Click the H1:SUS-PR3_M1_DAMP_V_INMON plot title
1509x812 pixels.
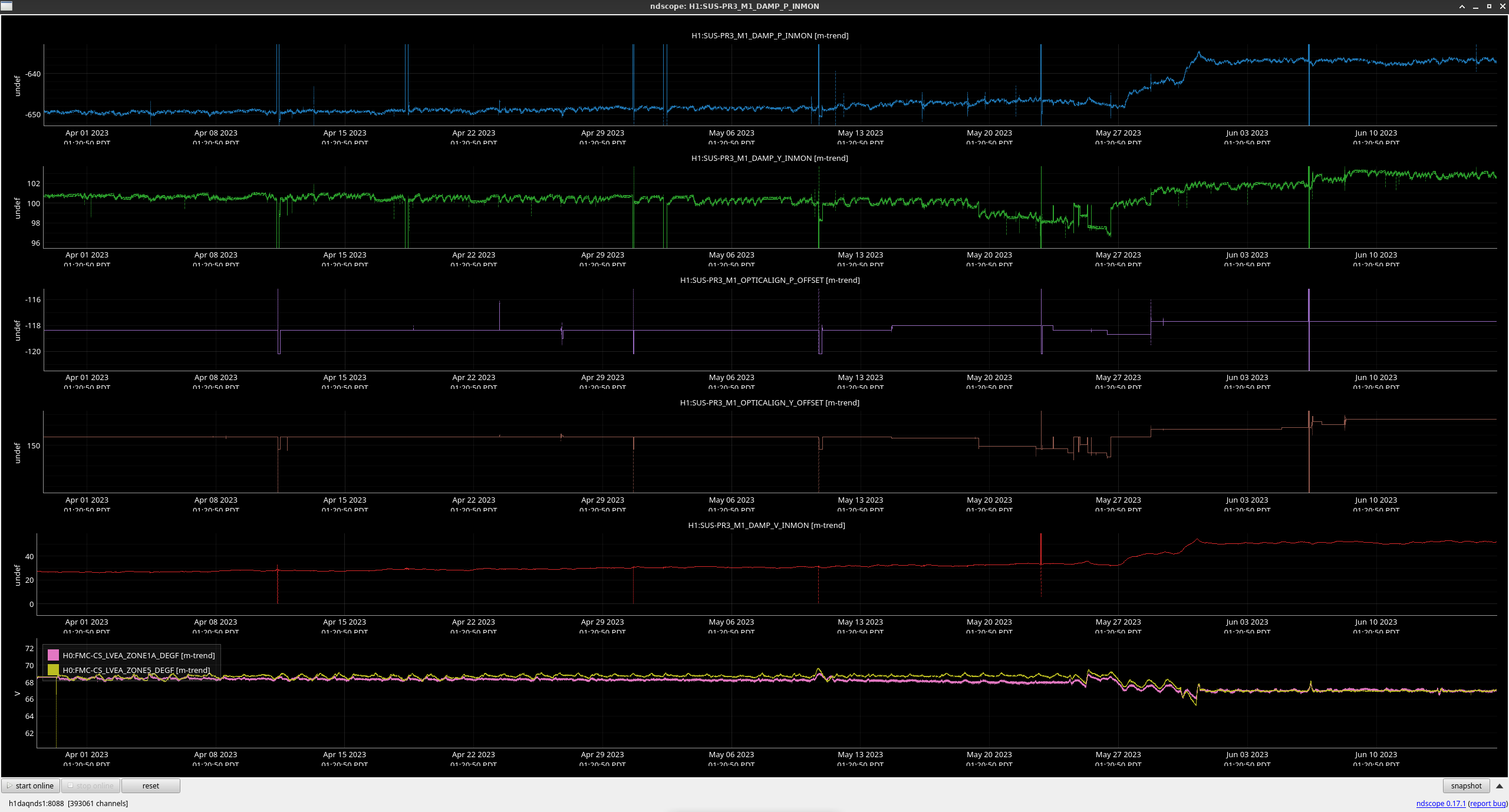(x=766, y=525)
